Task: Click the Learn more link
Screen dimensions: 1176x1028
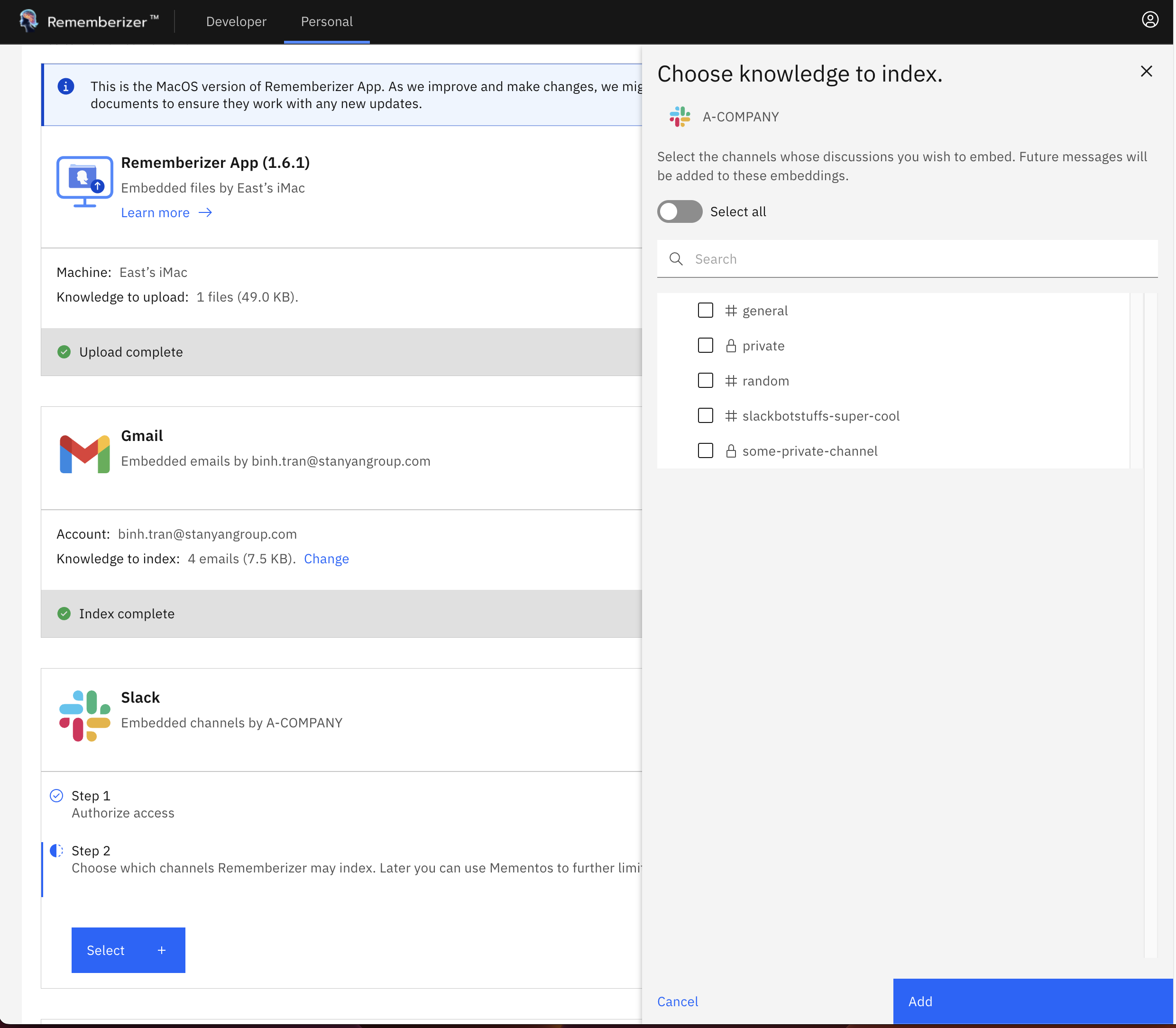Action: click(x=156, y=213)
